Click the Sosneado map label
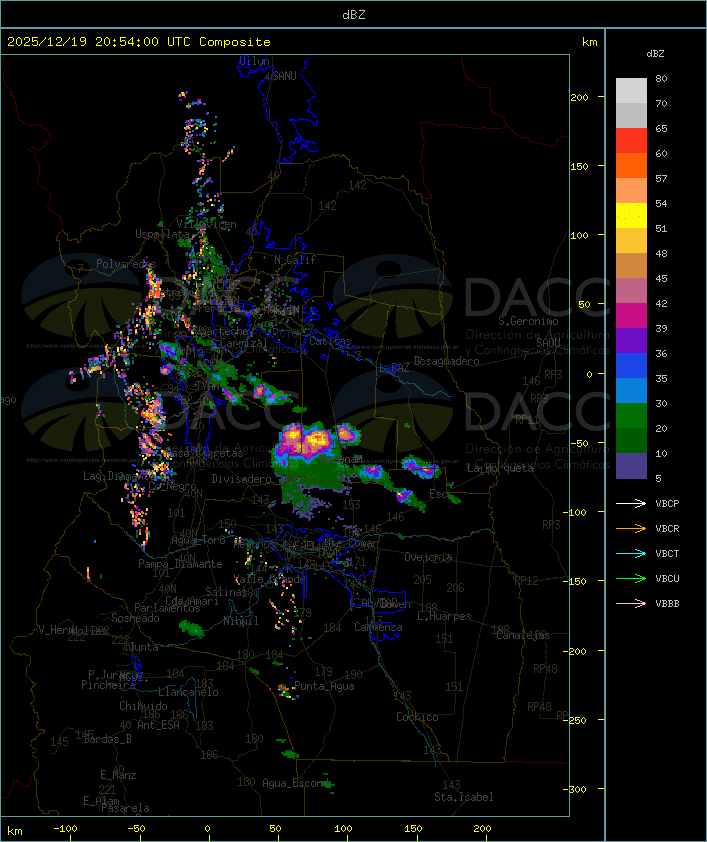The width and height of the screenshot is (707, 842). (x=135, y=618)
